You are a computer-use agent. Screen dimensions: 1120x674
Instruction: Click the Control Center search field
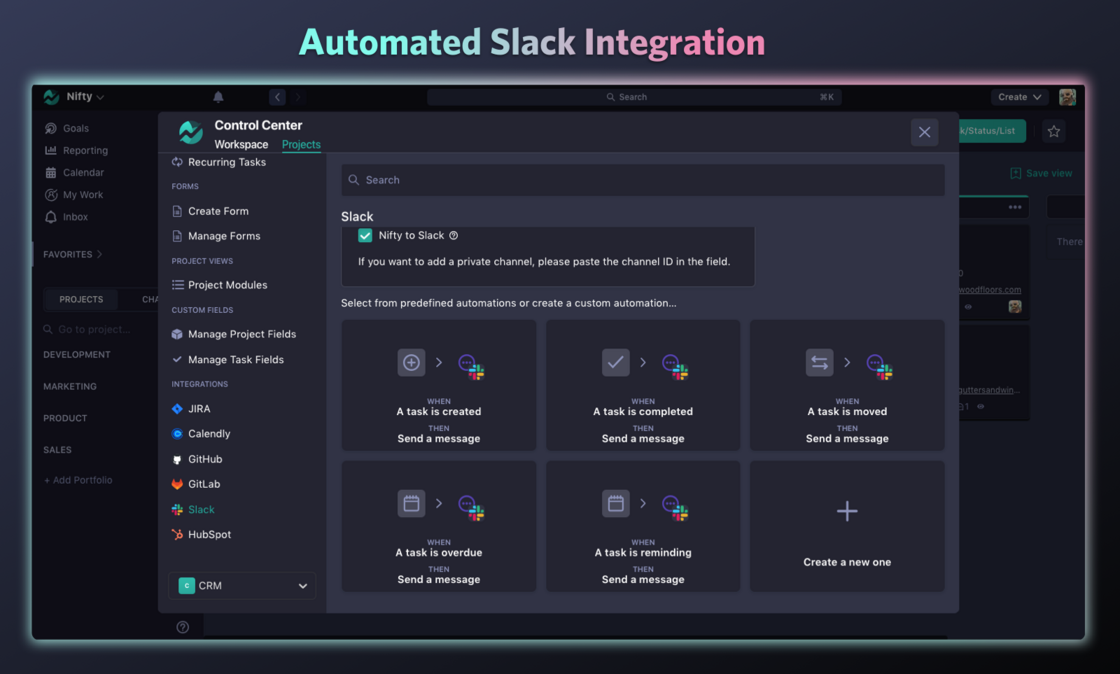(x=643, y=180)
